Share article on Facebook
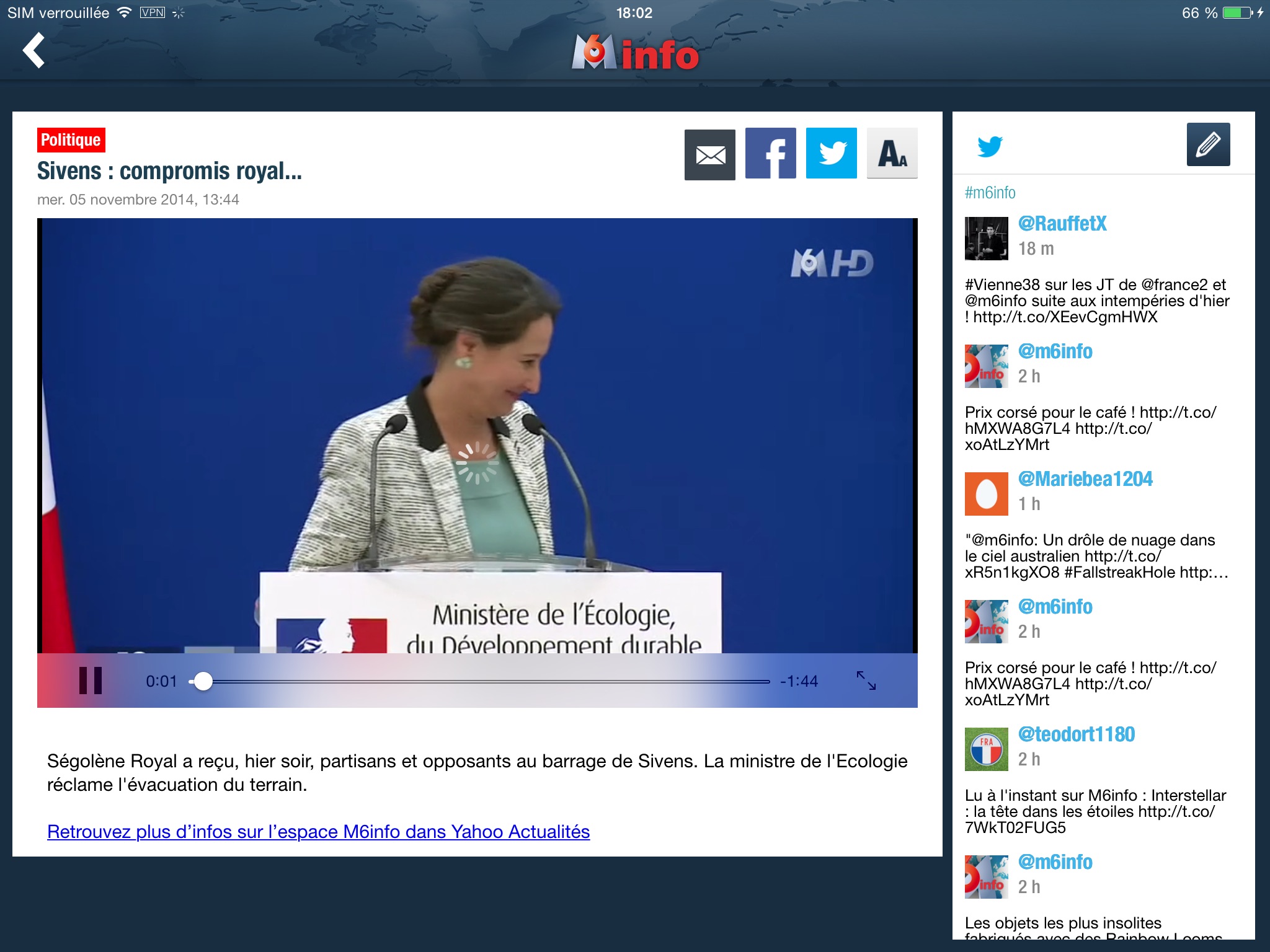This screenshot has height=952, width=1270. pyautogui.click(x=770, y=154)
